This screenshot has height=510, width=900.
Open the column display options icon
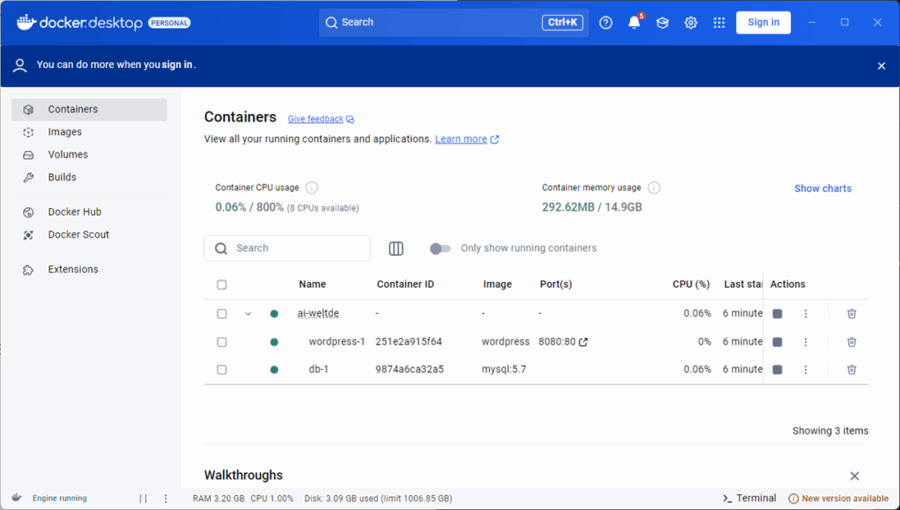tap(396, 248)
